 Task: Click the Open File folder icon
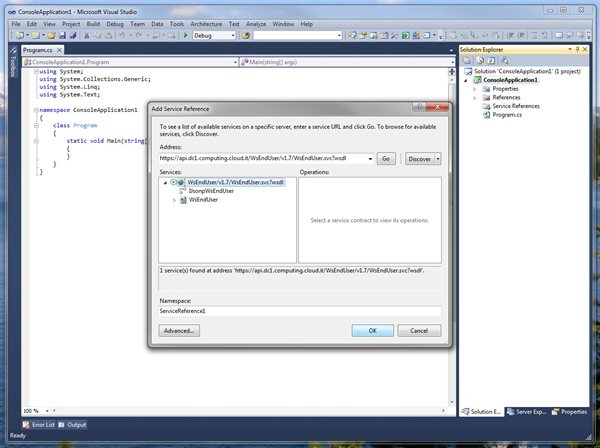pyautogui.click(x=51, y=36)
